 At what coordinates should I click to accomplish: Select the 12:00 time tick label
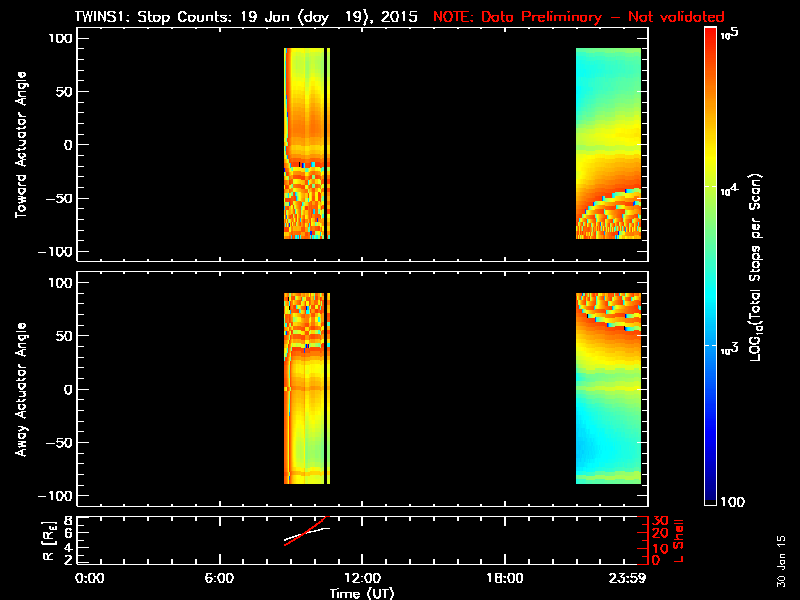pos(361,578)
